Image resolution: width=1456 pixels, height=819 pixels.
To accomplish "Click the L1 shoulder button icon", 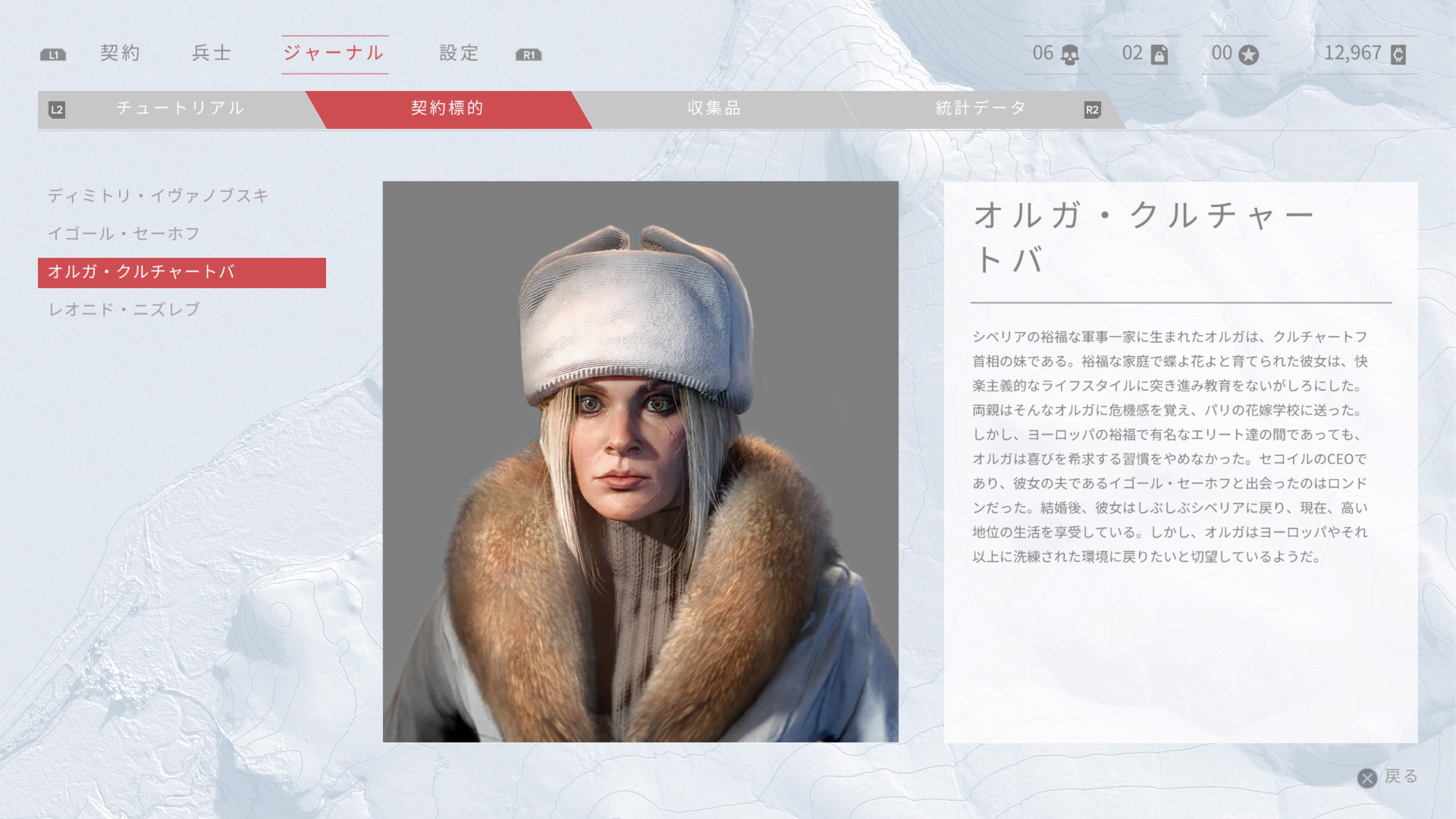I will (x=53, y=55).
